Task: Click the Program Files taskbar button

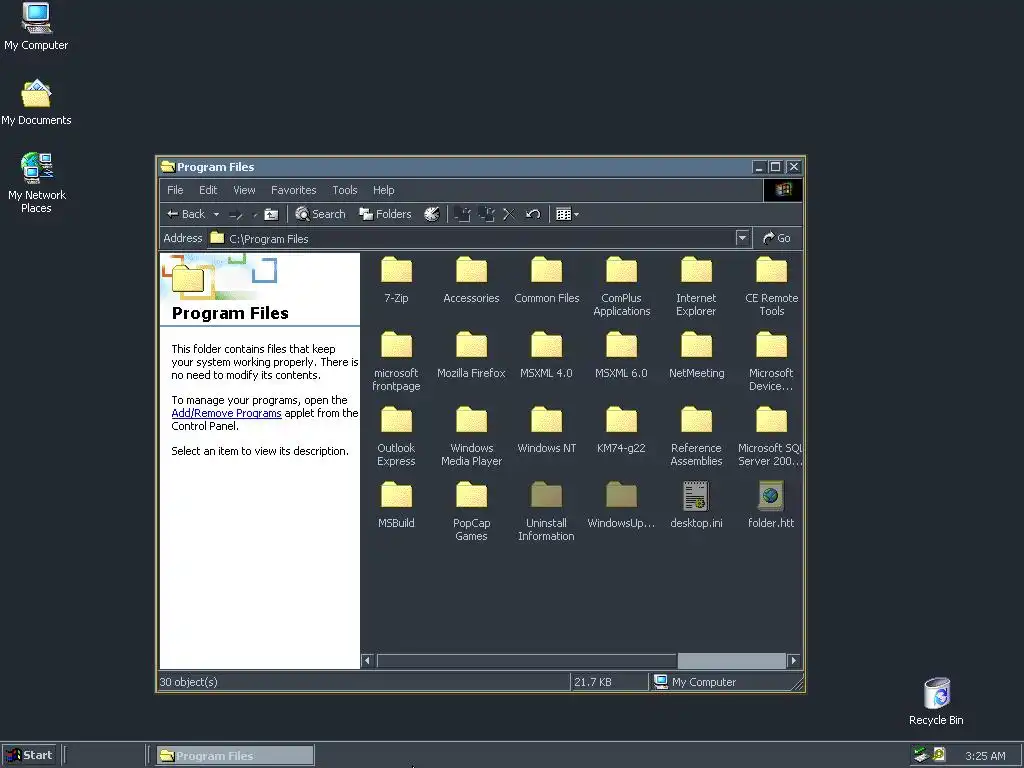Action: (235, 756)
